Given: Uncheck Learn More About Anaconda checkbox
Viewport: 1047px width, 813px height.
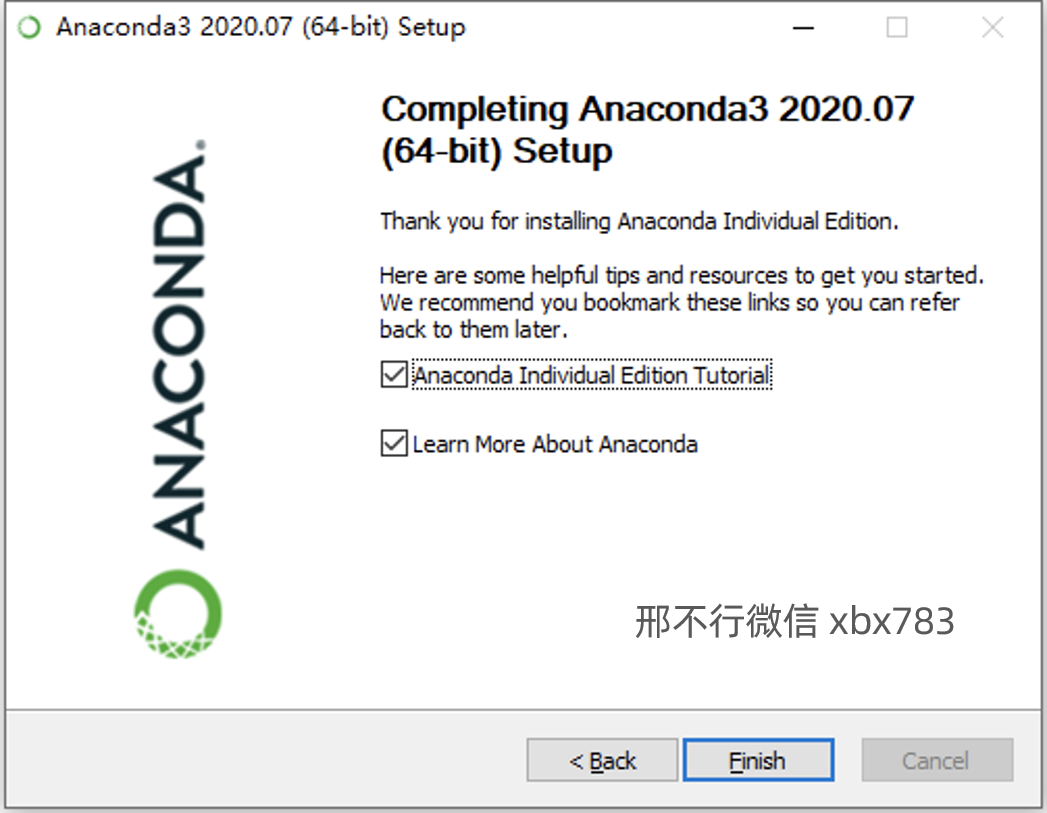Looking at the screenshot, I should [394, 443].
